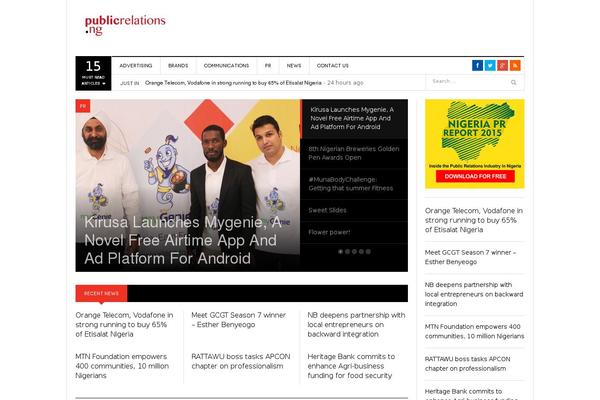Open Heritage Bank article under Recent News
This screenshot has width=600, height=400.
pyautogui.click(x=351, y=366)
